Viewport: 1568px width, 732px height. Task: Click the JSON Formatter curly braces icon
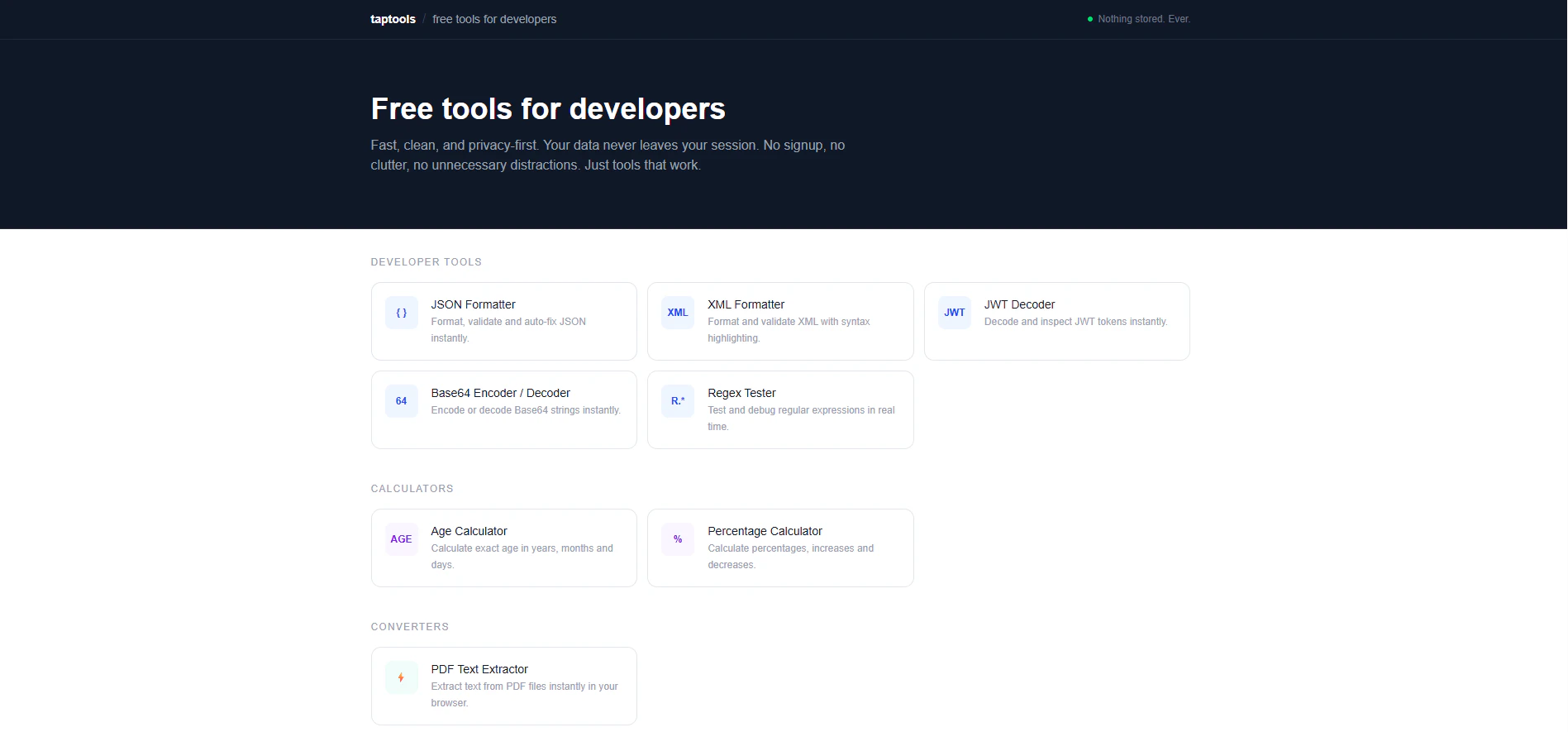(401, 313)
